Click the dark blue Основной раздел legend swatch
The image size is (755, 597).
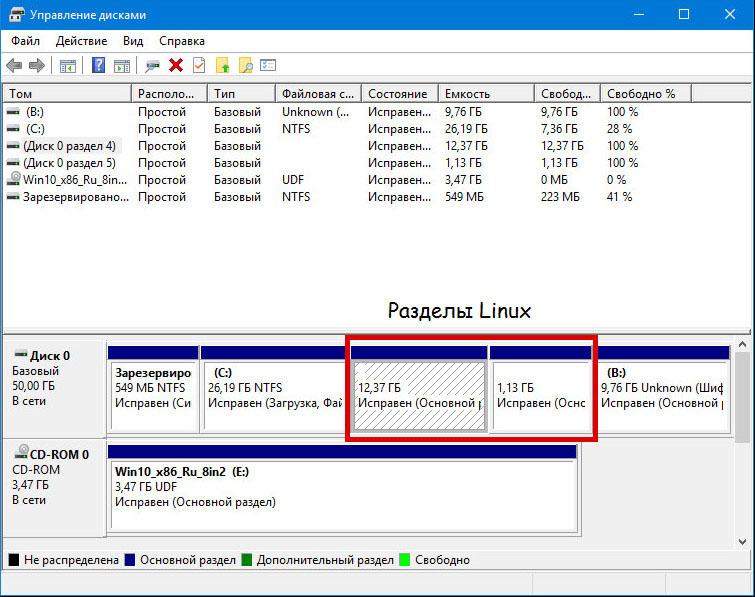130,559
